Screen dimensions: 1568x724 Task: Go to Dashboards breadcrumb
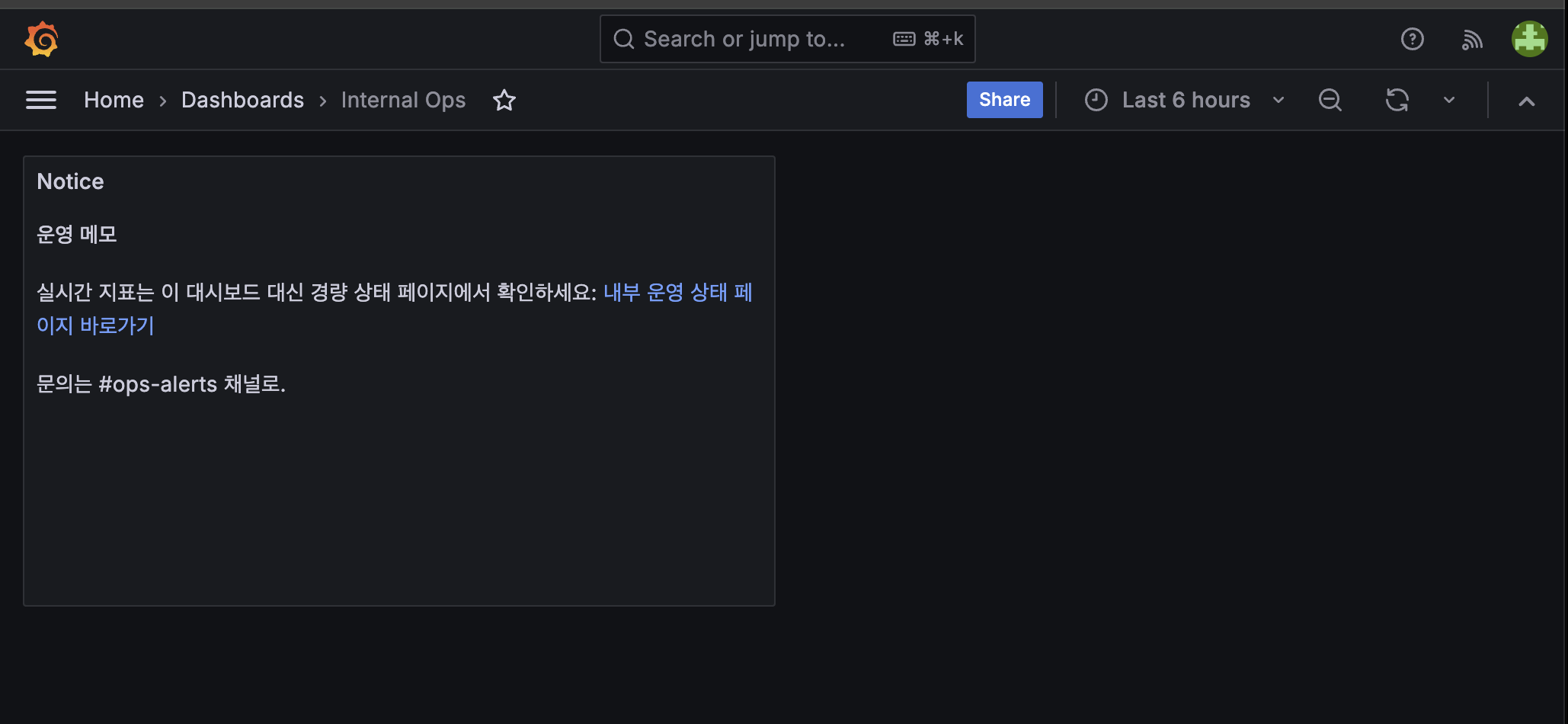[x=242, y=100]
